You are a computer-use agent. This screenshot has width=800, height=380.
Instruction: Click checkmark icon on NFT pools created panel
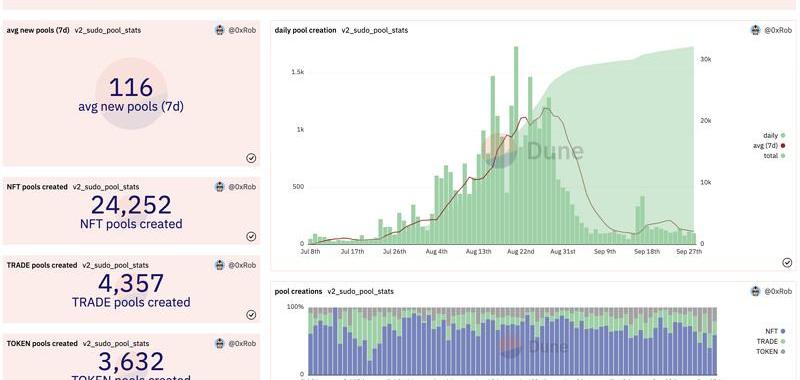251,236
